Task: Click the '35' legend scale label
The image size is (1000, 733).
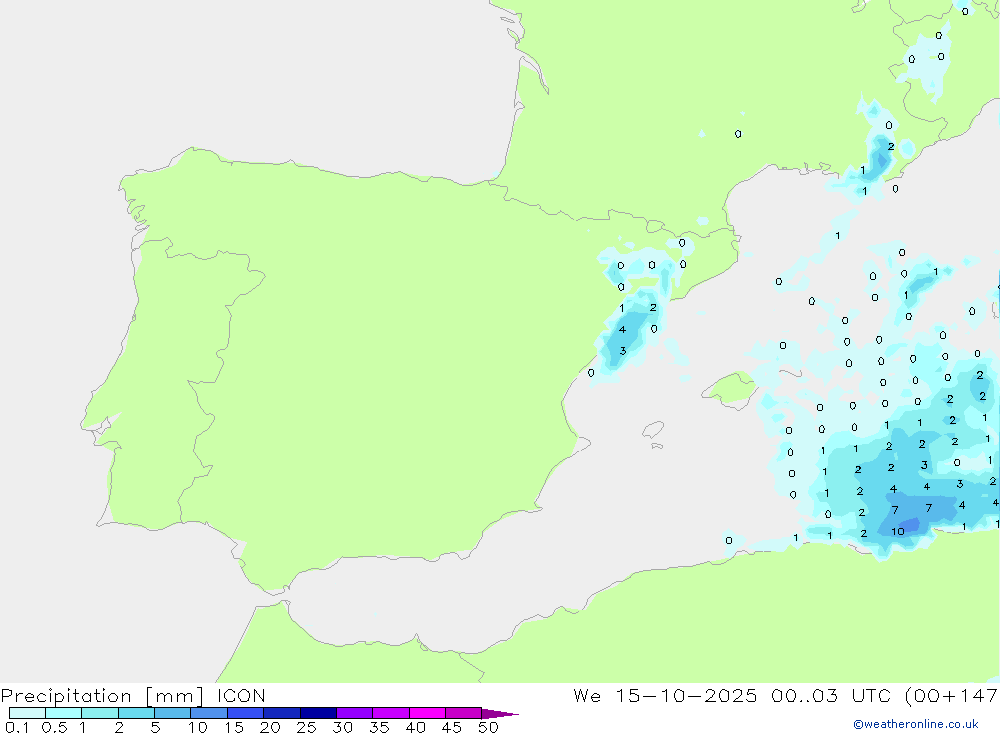Action: pyautogui.click(x=379, y=727)
